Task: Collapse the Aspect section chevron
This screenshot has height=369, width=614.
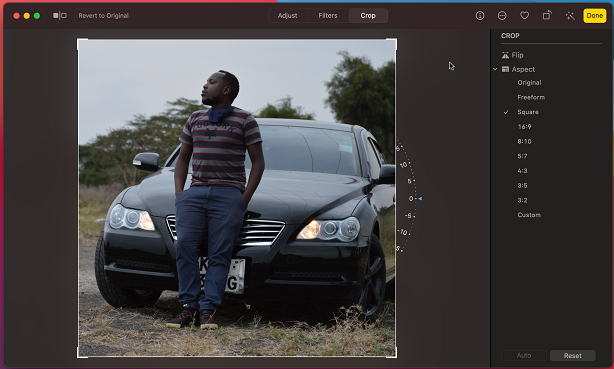Action: point(495,69)
